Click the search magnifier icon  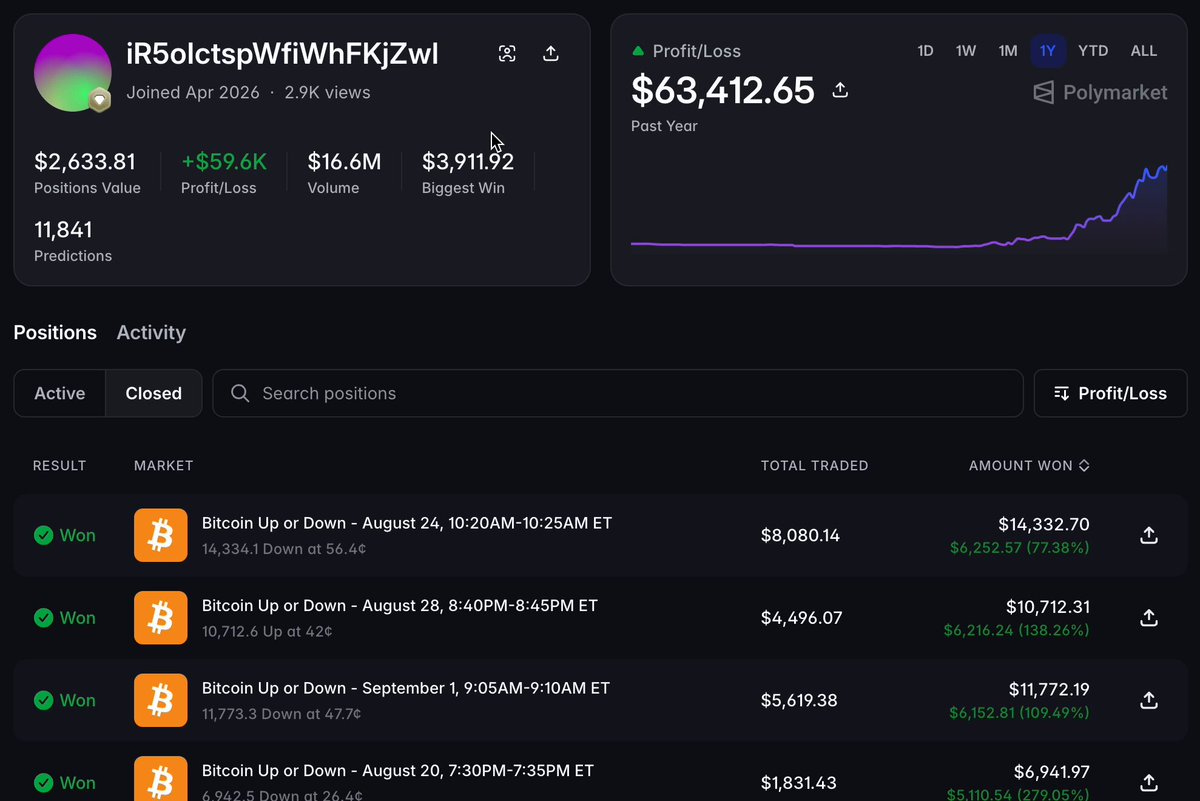click(x=240, y=393)
